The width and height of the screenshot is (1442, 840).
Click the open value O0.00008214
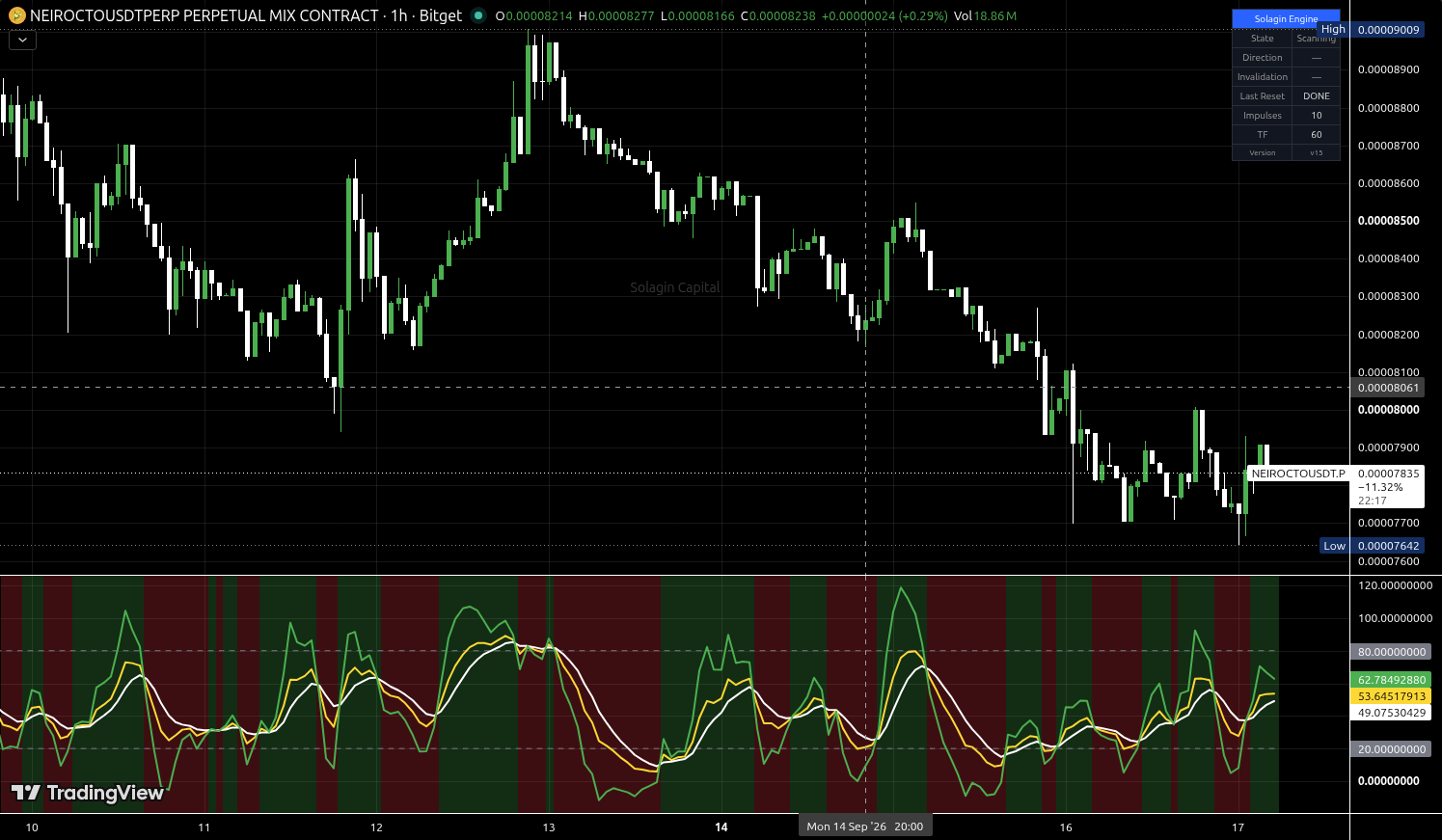click(533, 16)
